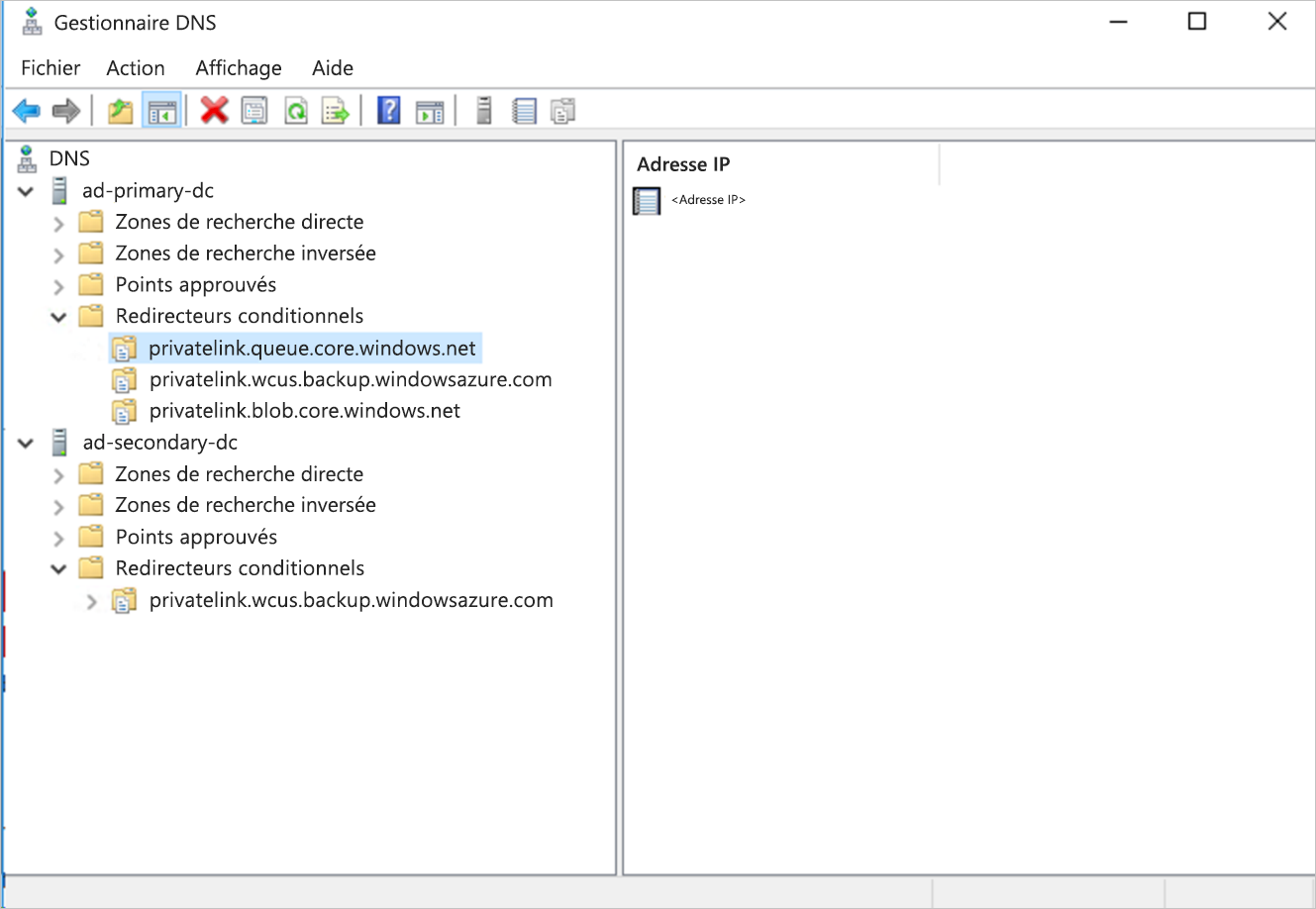The image size is (1316, 909).
Task: Select the privatelink.blob.core.windows.net forwarder
Action: pyautogui.click(x=303, y=410)
